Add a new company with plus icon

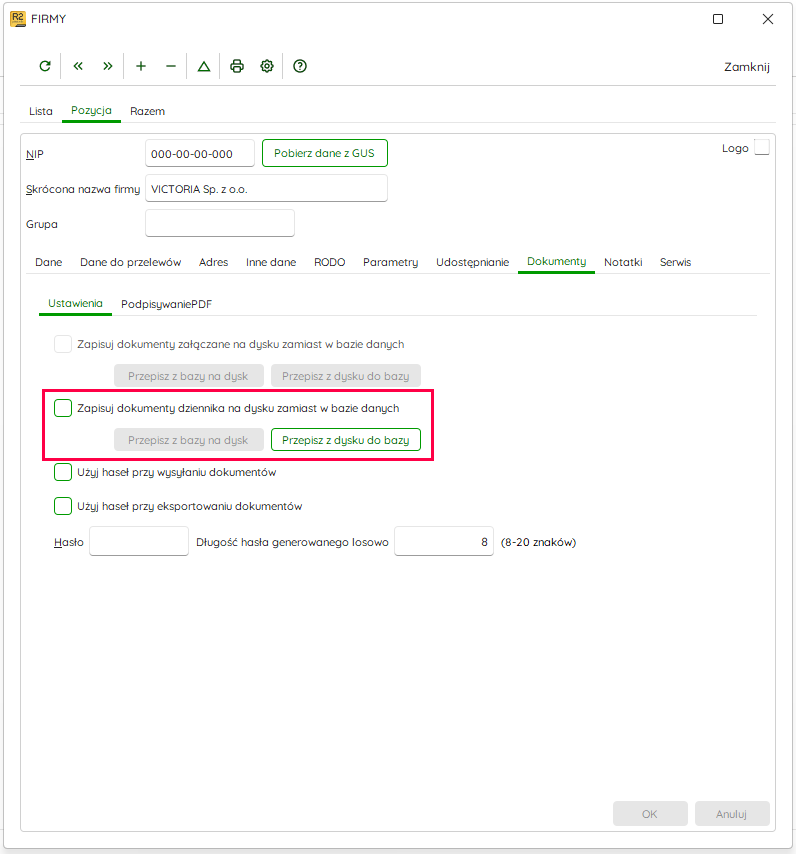point(140,66)
